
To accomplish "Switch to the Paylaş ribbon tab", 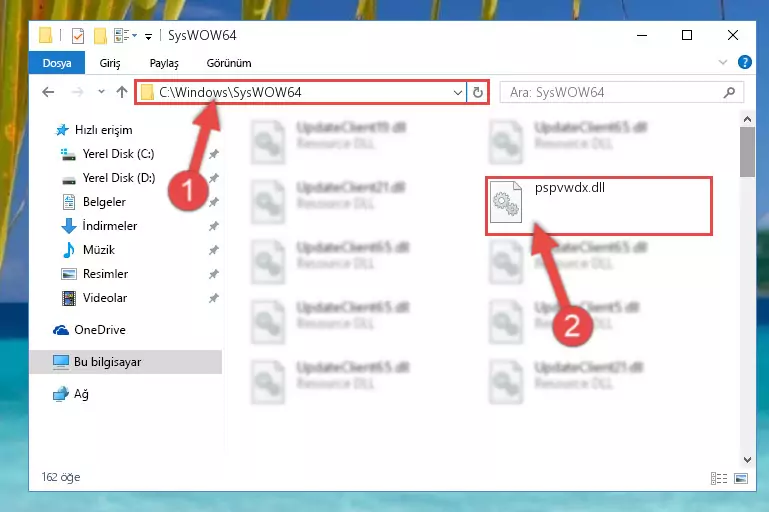I will [x=164, y=63].
